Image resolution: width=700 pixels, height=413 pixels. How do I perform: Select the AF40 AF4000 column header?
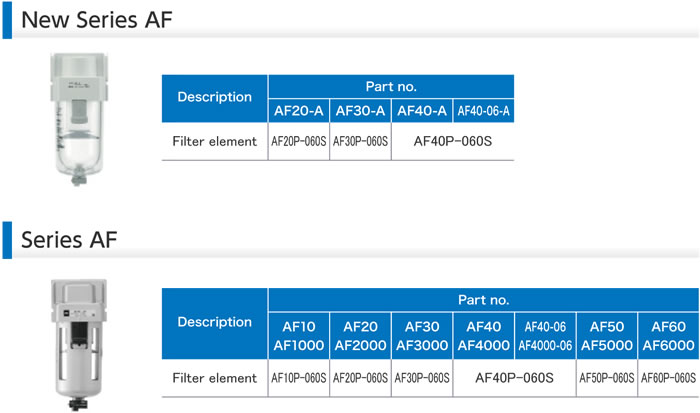coord(484,335)
